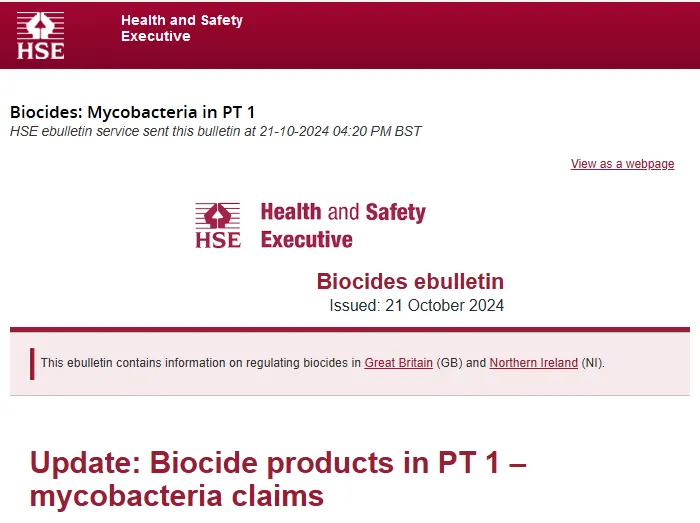The image size is (700, 523).
Task: Click the maroon 'Health and Safety Executive' wordmark
Action: coord(342,225)
